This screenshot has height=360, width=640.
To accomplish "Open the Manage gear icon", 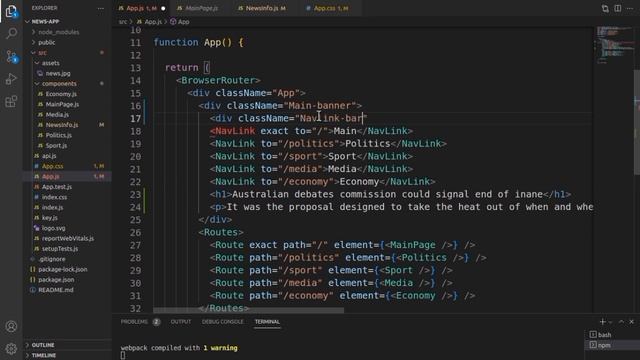I will [x=11, y=348].
